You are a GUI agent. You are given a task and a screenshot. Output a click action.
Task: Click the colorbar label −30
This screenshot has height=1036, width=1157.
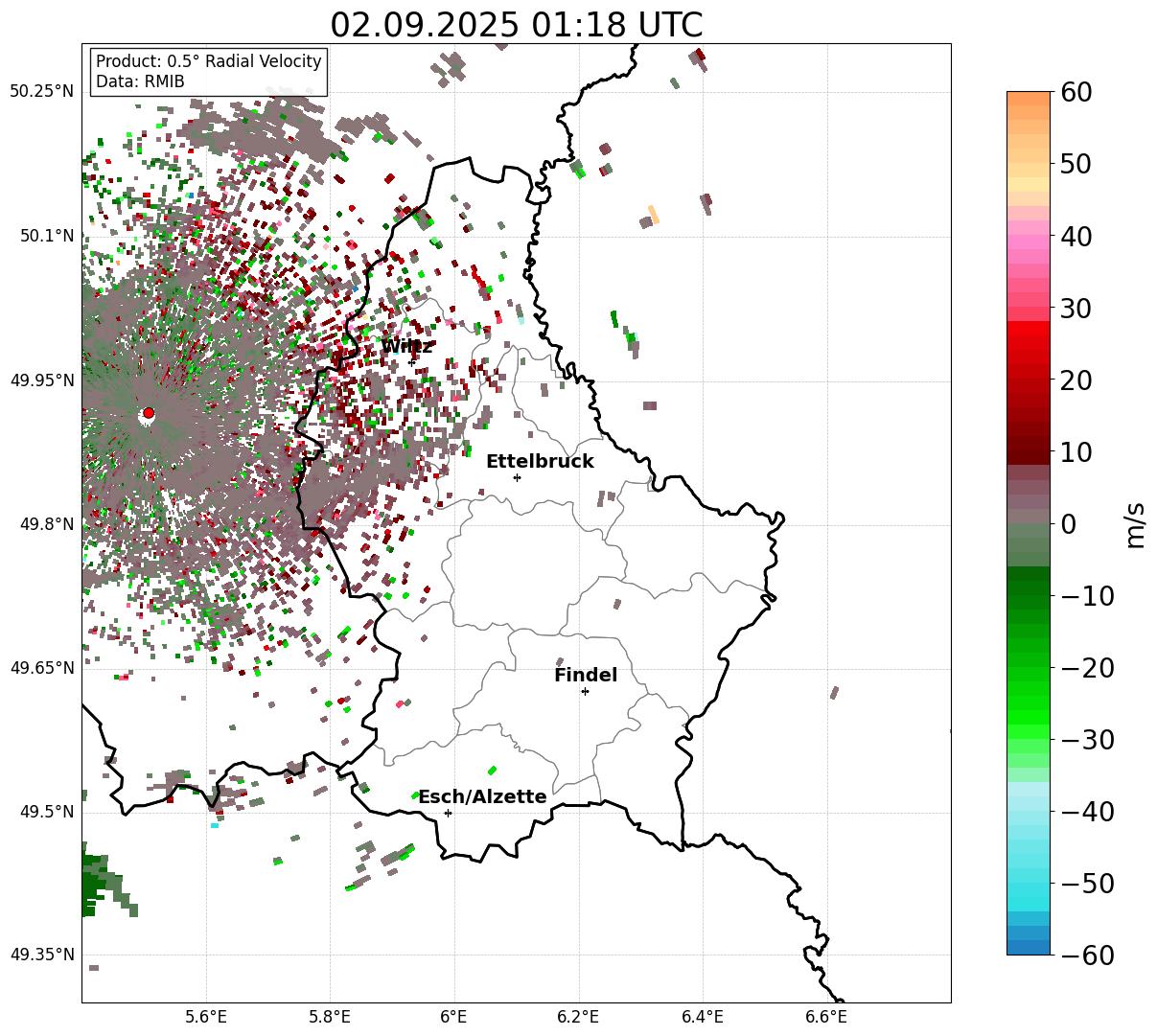[x=1088, y=739]
